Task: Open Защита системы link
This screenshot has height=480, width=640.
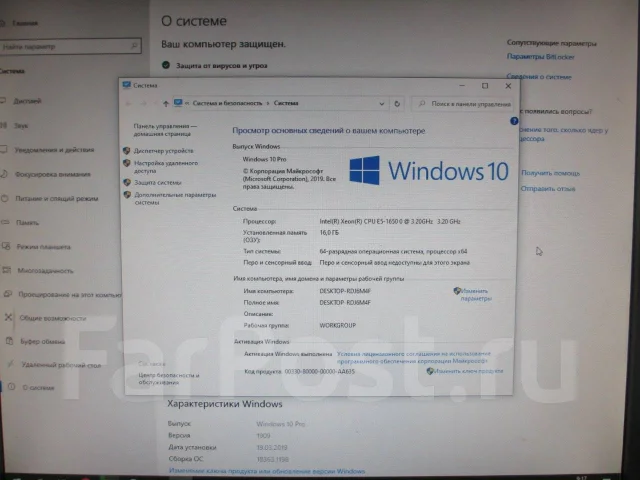Action: 158,182
